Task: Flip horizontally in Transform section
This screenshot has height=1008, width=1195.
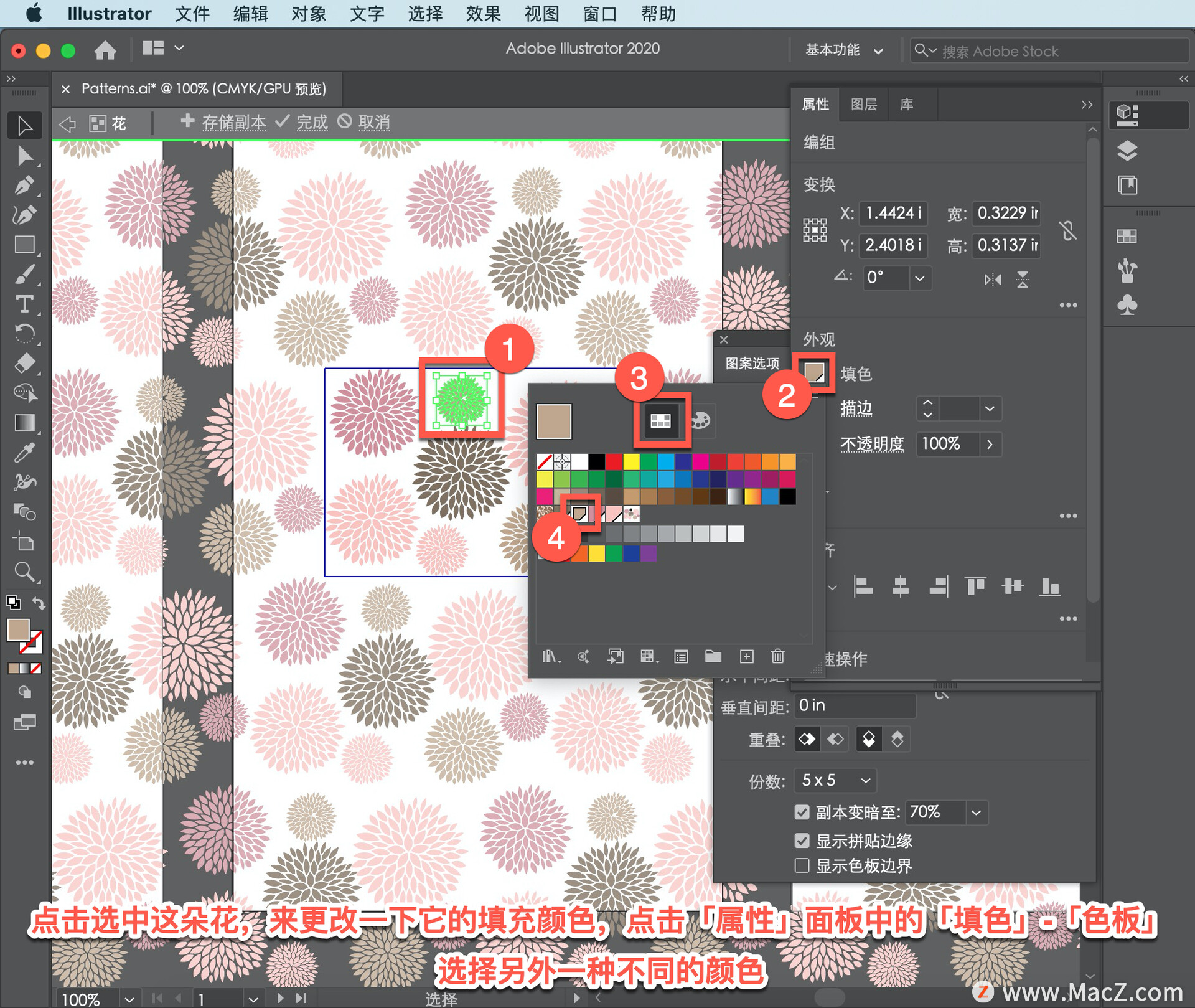Action: coord(992,280)
